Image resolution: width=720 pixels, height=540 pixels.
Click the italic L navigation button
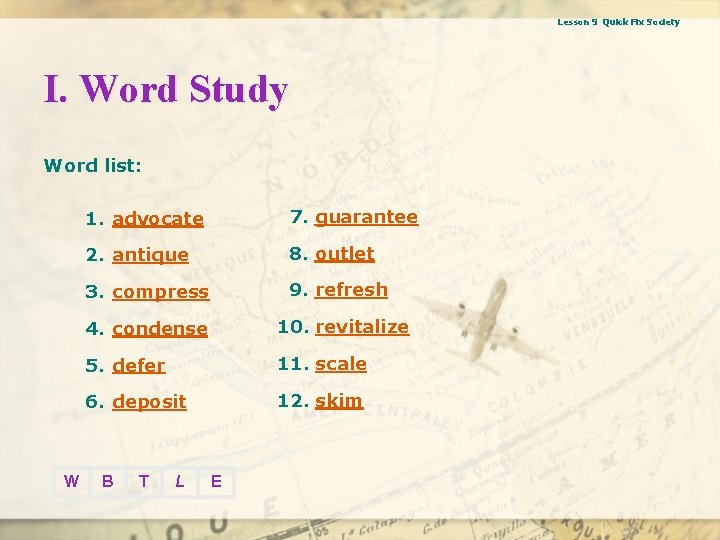[180, 482]
